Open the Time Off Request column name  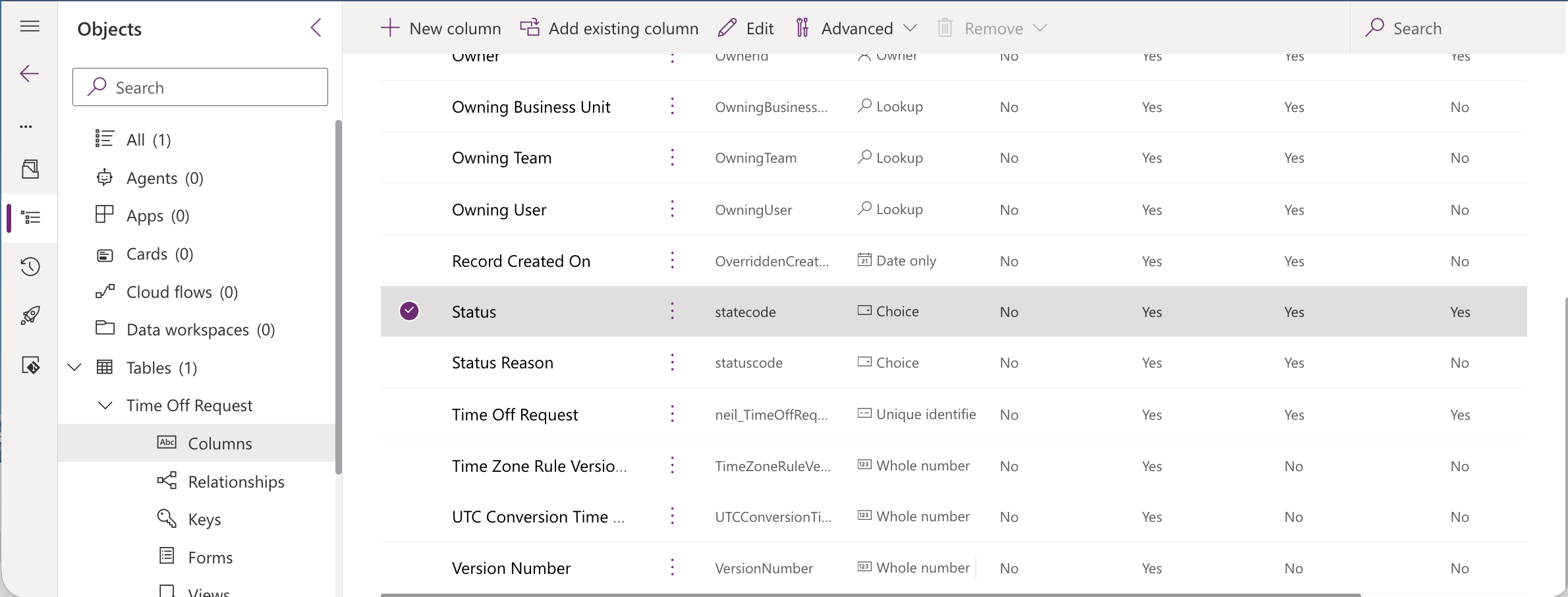click(x=515, y=415)
